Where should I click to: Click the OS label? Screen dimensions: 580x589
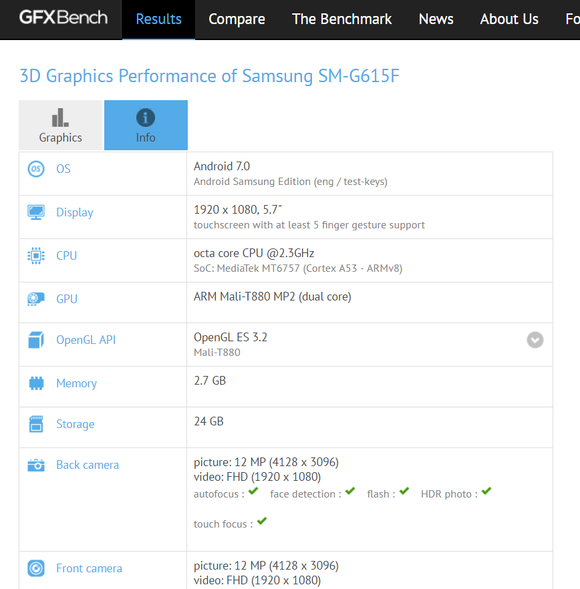coord(63,169)
